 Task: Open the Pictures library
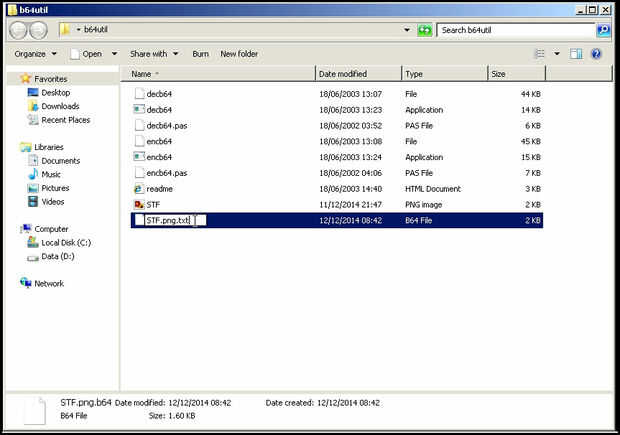(55, 188)
